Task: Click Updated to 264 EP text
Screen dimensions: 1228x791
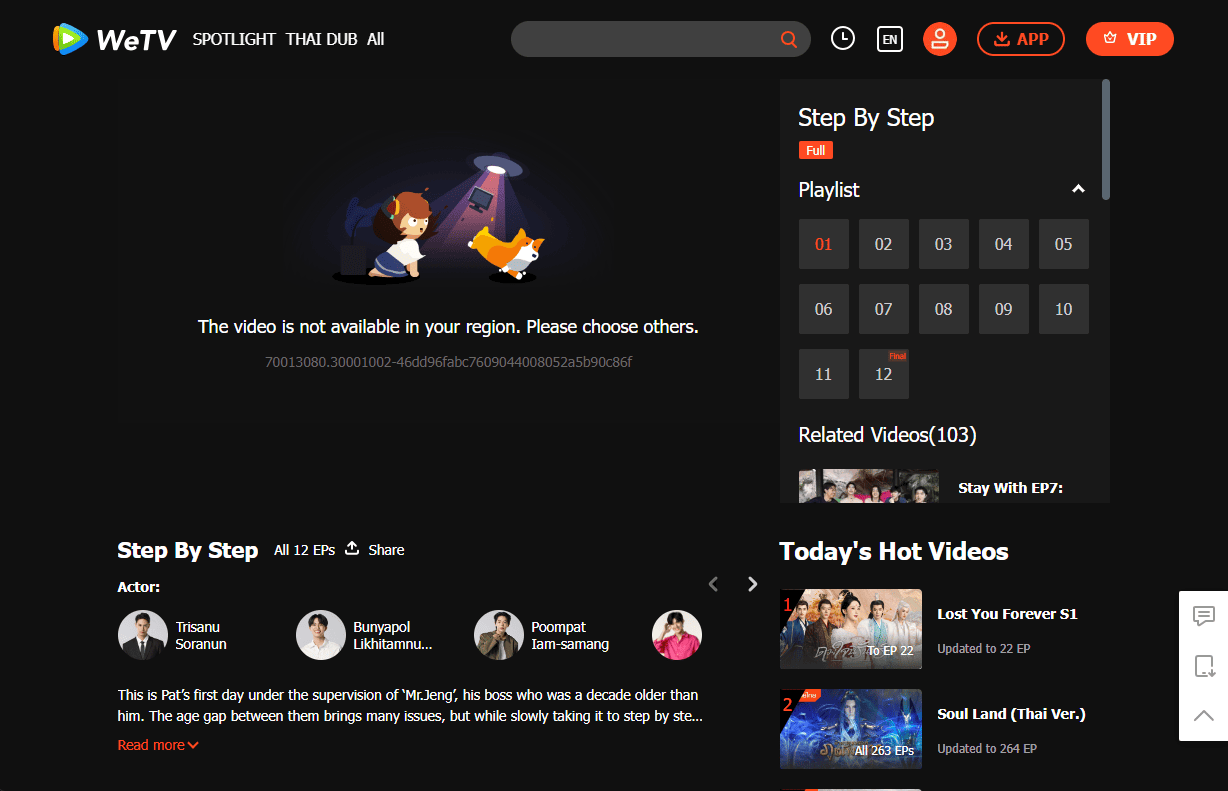Action: (987, 748)
